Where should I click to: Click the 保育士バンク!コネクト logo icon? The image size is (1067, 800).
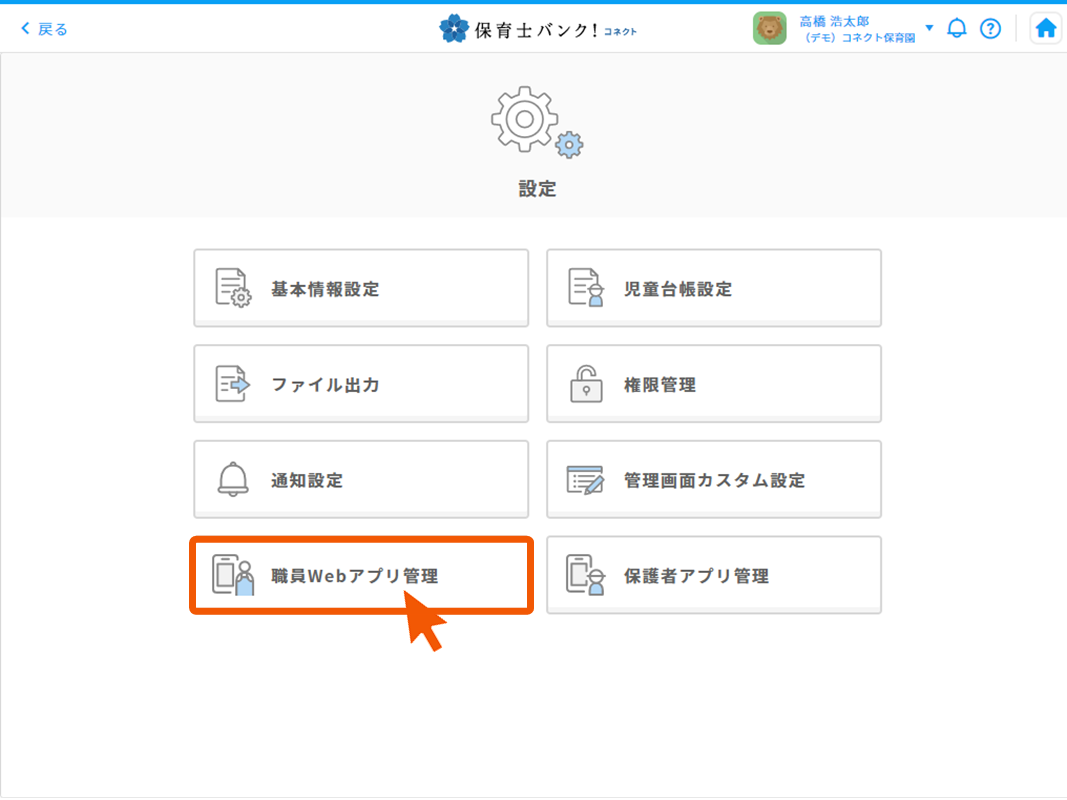point(455,27)
